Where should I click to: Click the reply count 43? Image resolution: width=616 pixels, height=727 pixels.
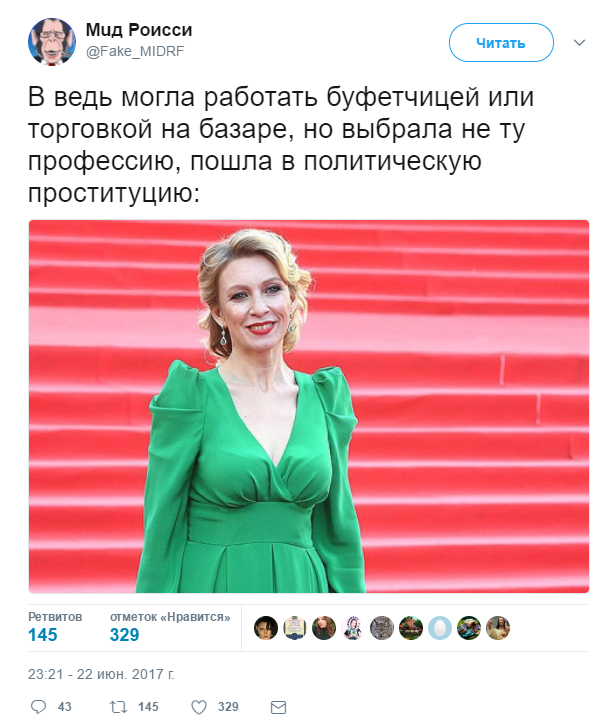[64, 707]
